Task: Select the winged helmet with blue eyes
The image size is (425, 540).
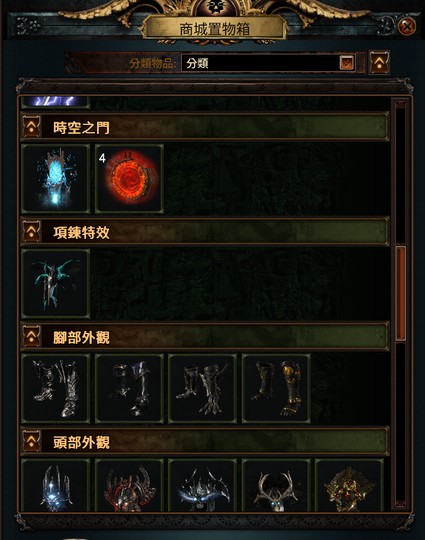Action: click(x=203, y=485)
